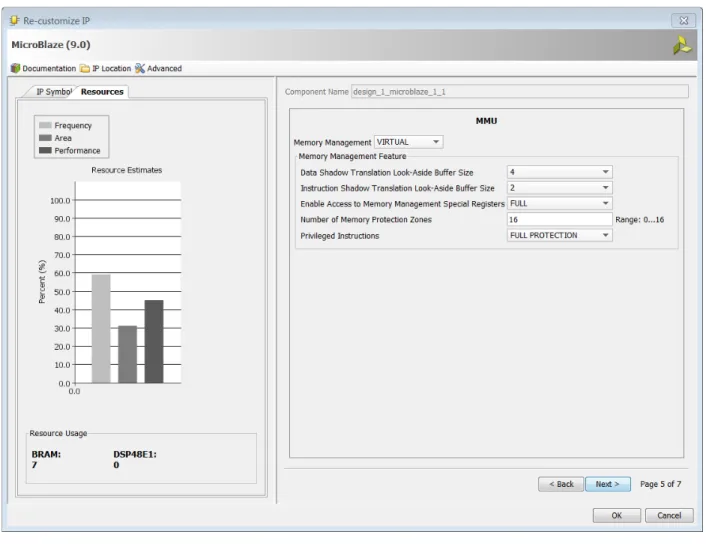This screenshot has width=706, height=544.
Task: Click the Xilinx logo in header
Action: pyautogui.click(x=682, y=45)
